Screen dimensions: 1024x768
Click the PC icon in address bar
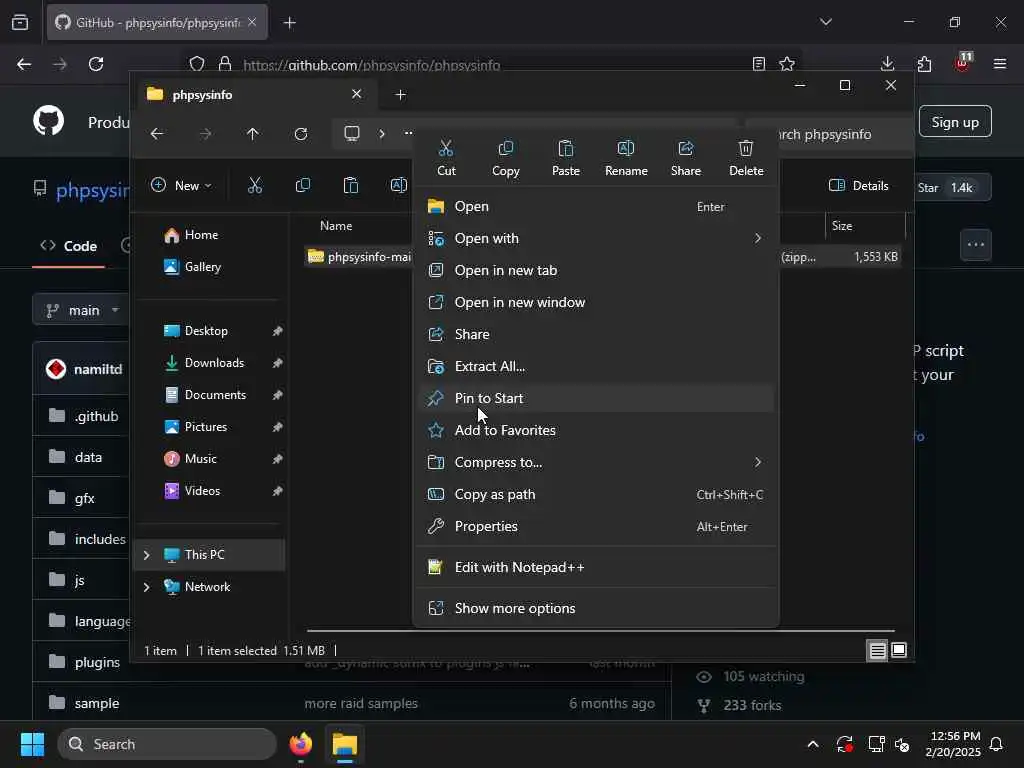352,134
